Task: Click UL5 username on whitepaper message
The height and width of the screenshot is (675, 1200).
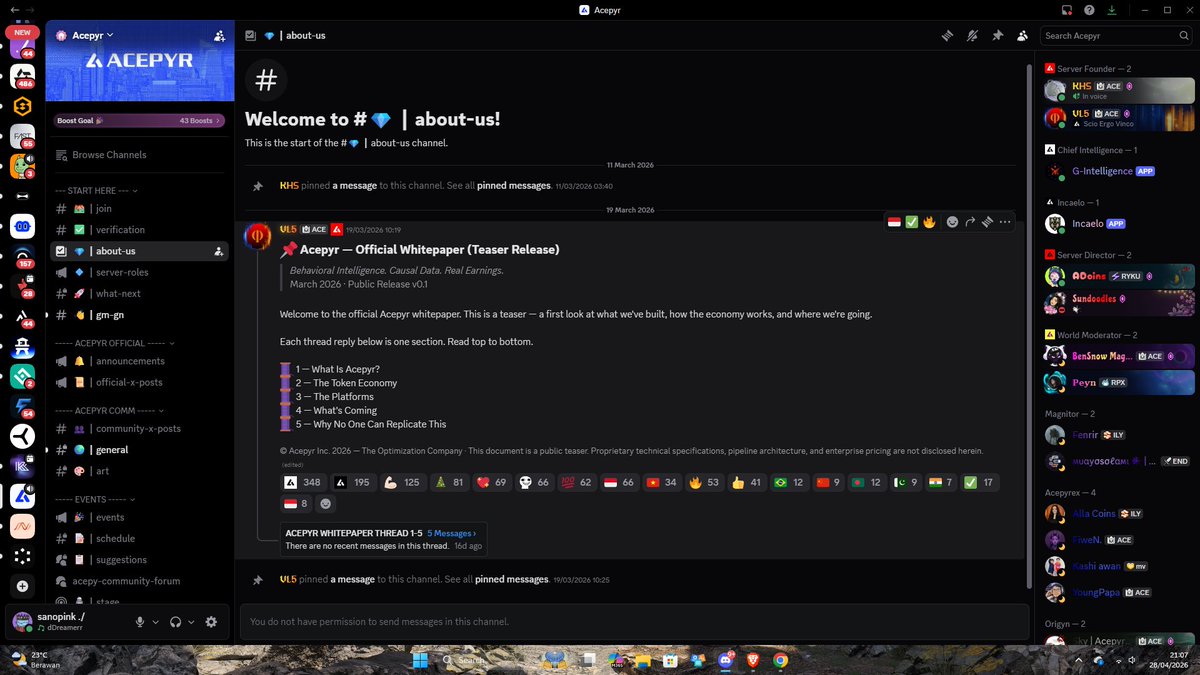Action: [288, 229]
